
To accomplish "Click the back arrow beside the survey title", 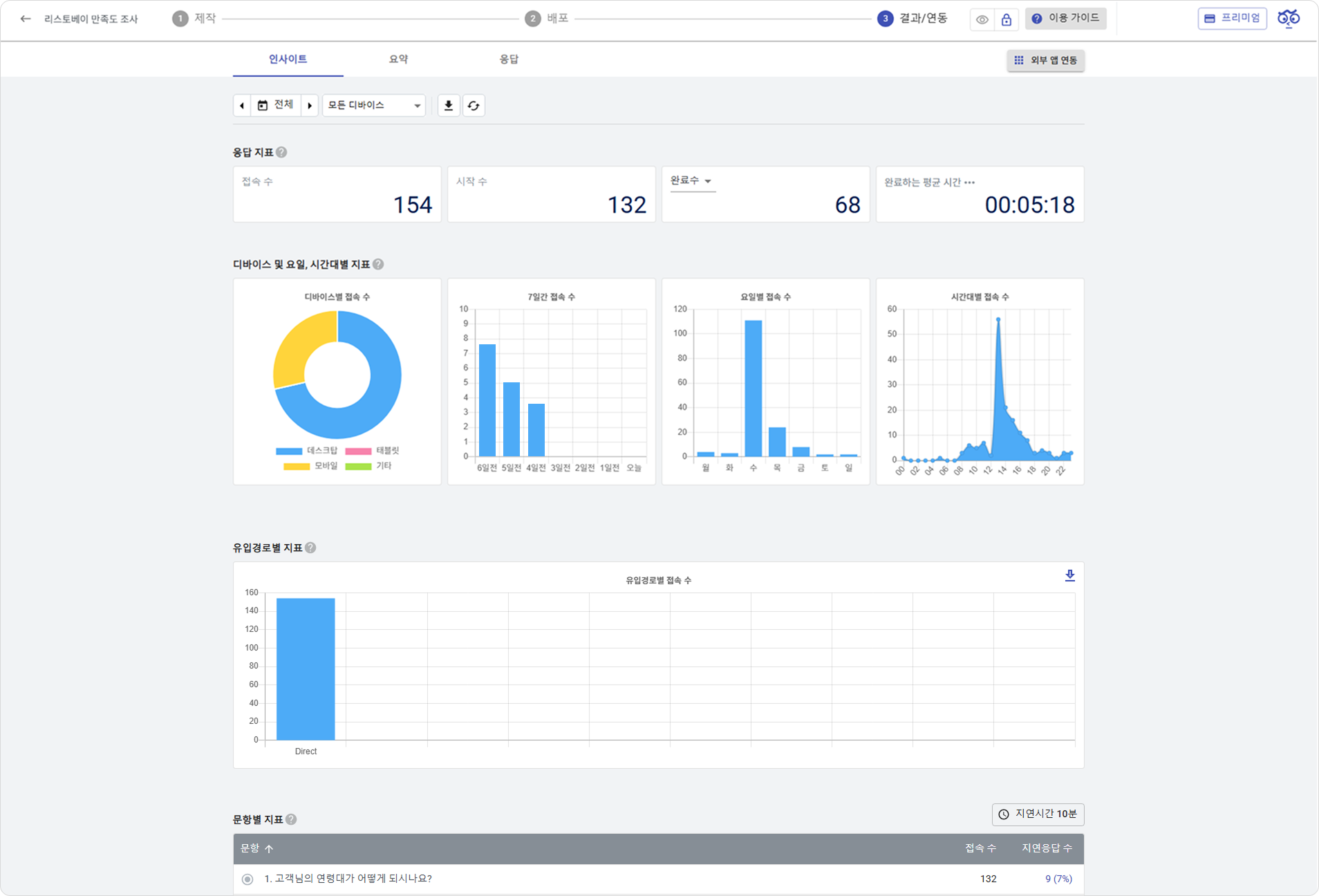I will pos(26,19).
